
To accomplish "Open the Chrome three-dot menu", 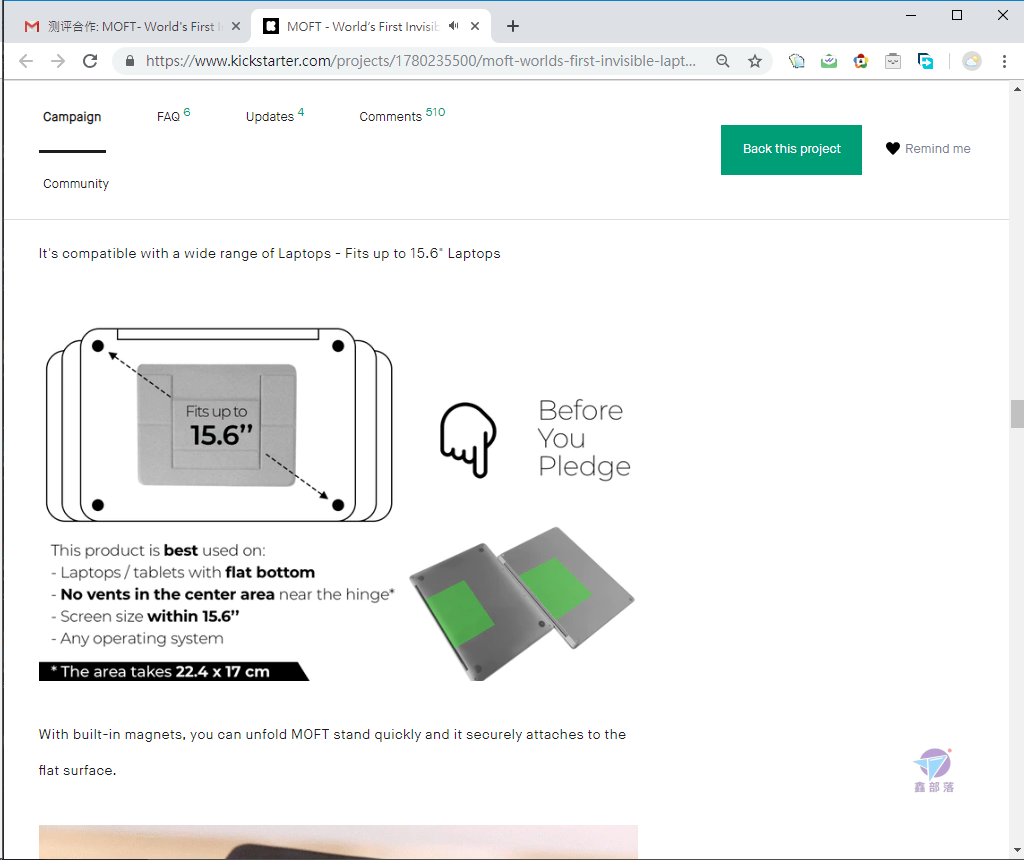I will point(1004,61).
